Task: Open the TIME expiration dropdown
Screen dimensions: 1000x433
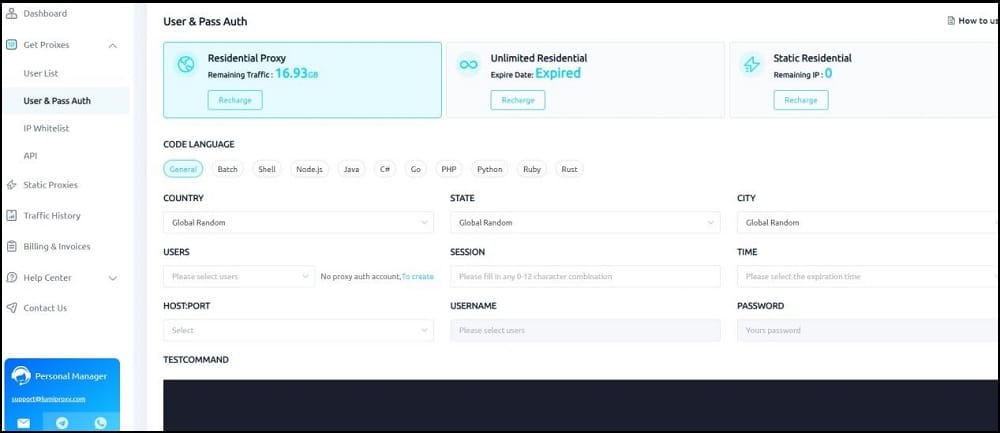Action: [x=868, y=277]
